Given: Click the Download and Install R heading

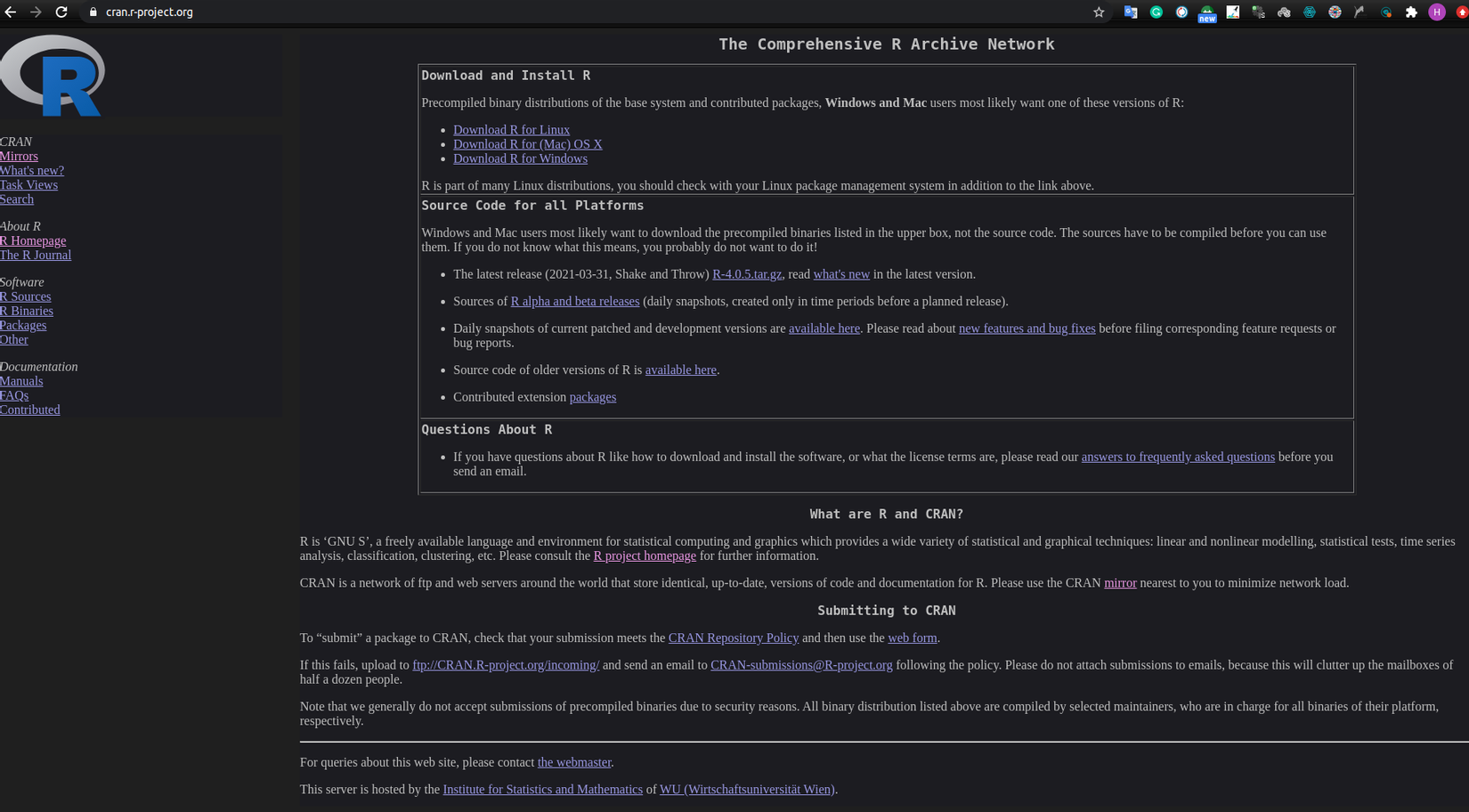Looking at the screenshot, I should 506,77.
